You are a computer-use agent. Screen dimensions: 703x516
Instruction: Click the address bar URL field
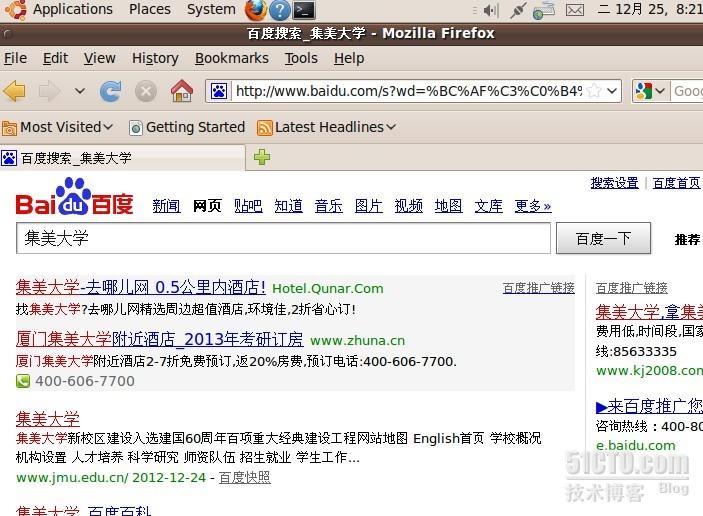[408, 91]
